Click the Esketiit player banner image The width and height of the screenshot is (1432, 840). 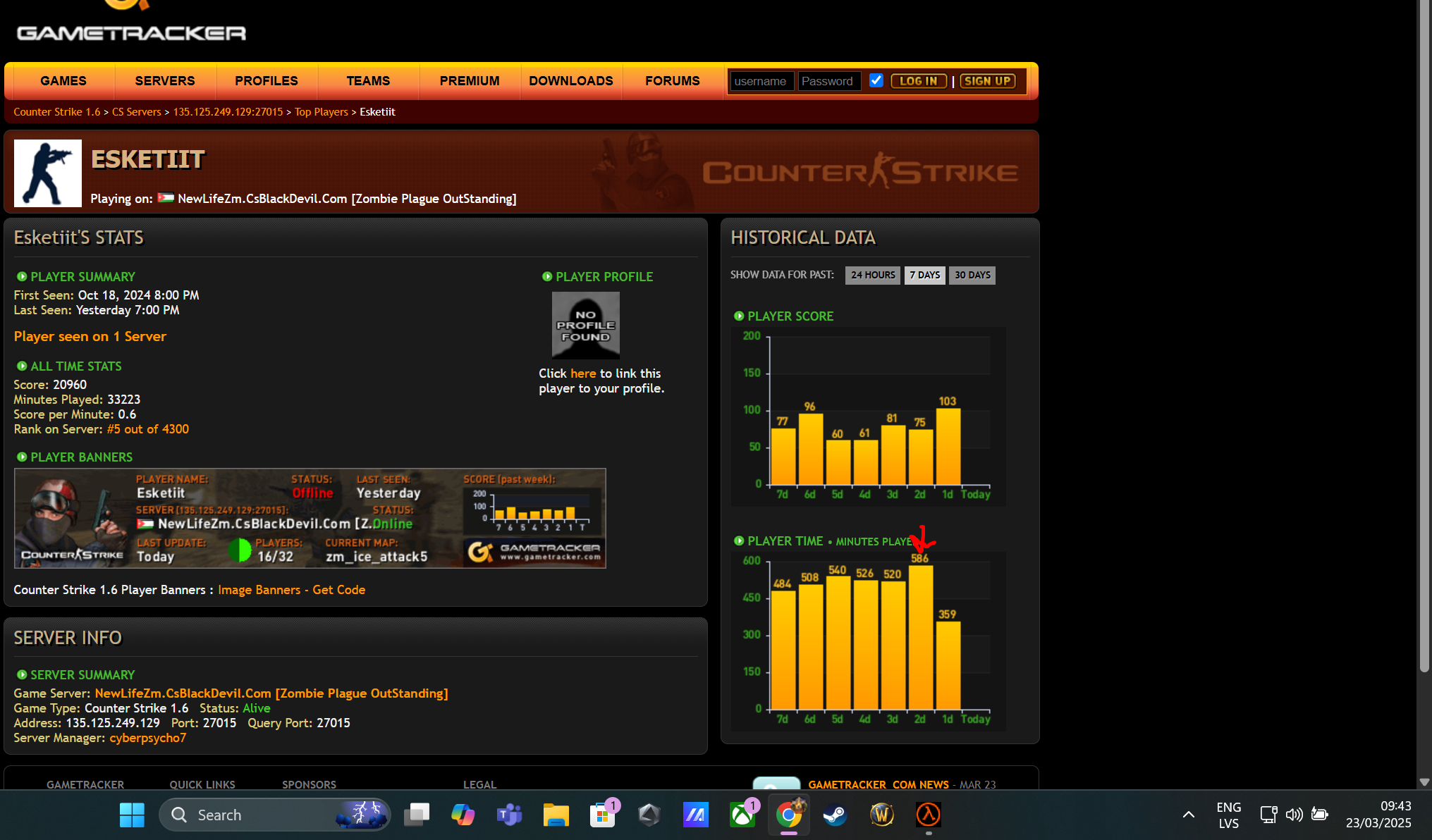point(310,518)
